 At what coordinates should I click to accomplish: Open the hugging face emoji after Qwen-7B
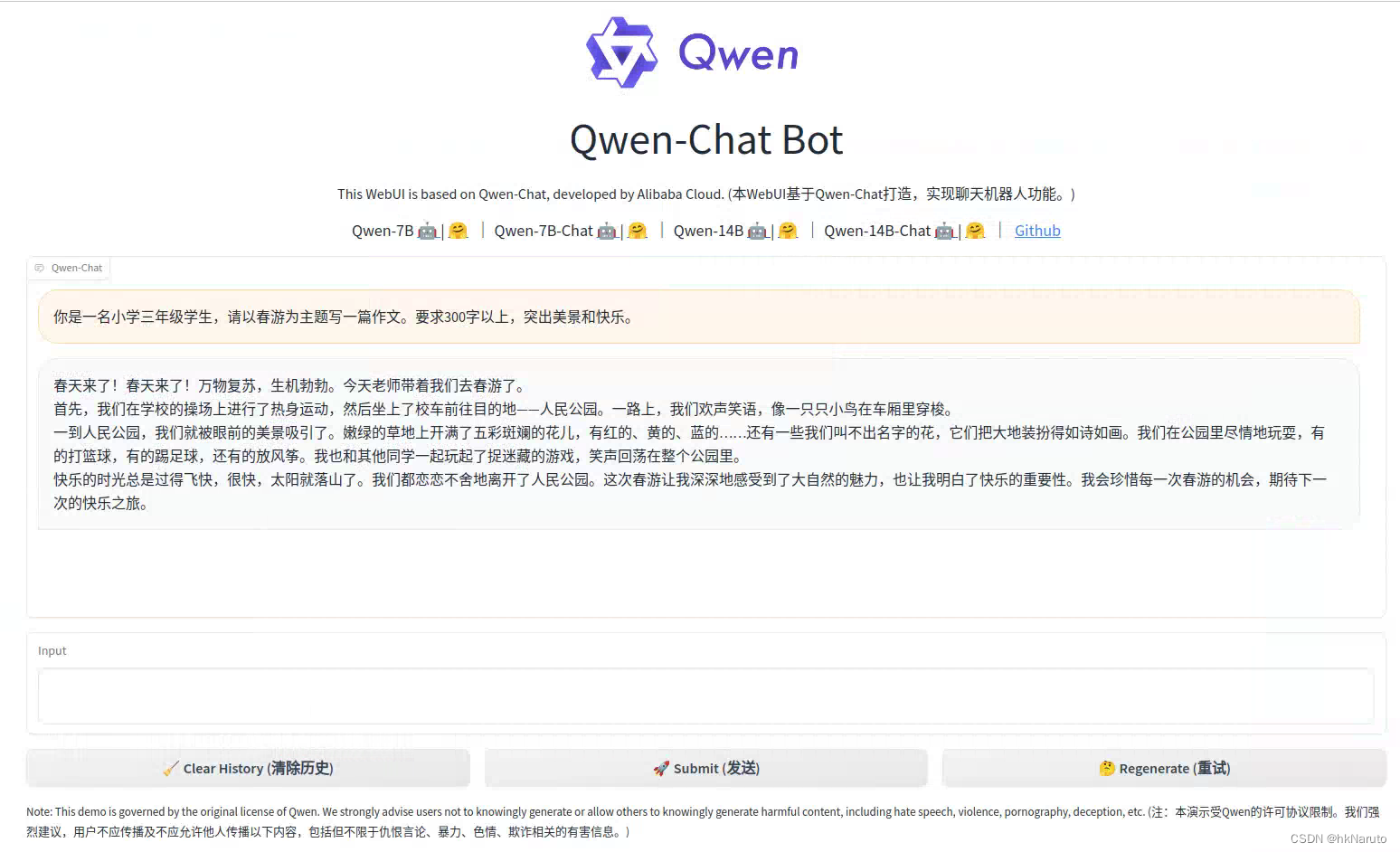pos(459,231)
